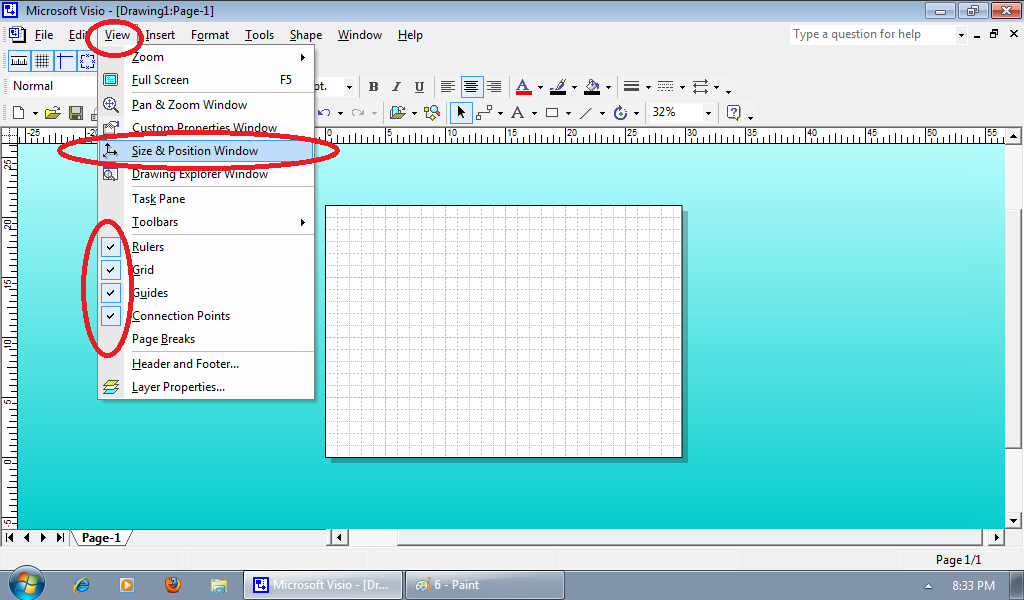Click the Fill Color bucket swatch
The height and width of the screenshot is (600, 1024).
[592, 87]
